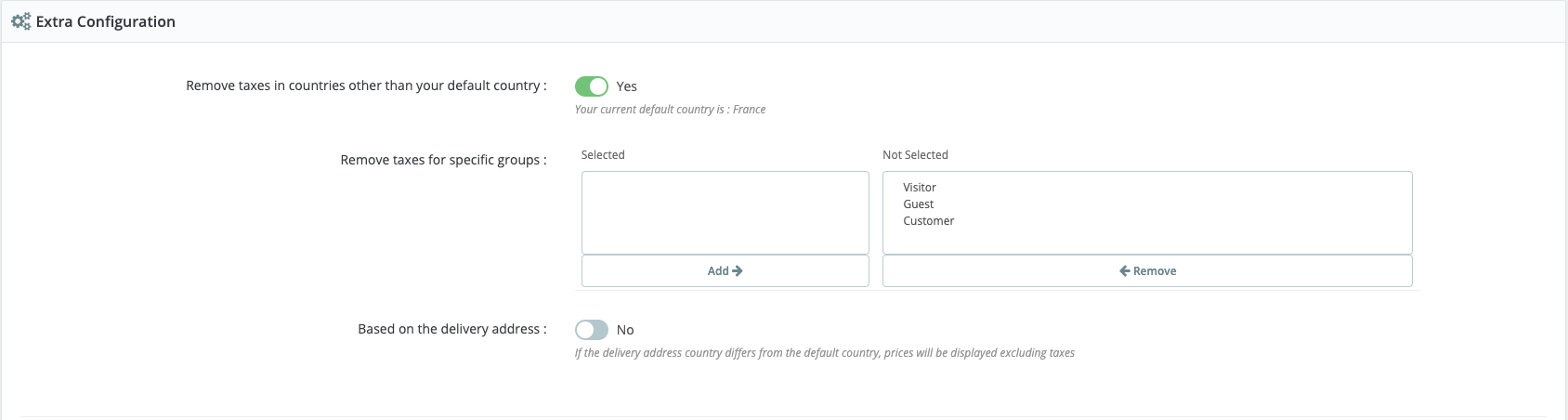Click the No label beside the delivery toggle
The height and width of the screenshot is (420, 1568).
[x=625, y=330]
